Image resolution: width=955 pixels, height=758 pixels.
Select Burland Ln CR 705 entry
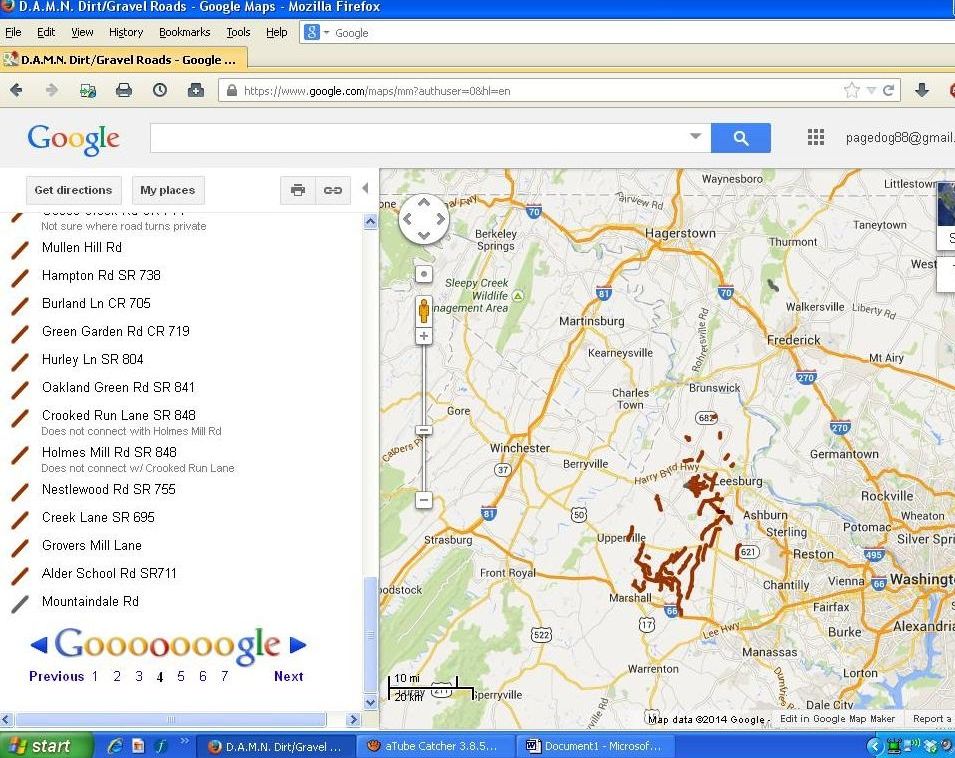point(96,304)
